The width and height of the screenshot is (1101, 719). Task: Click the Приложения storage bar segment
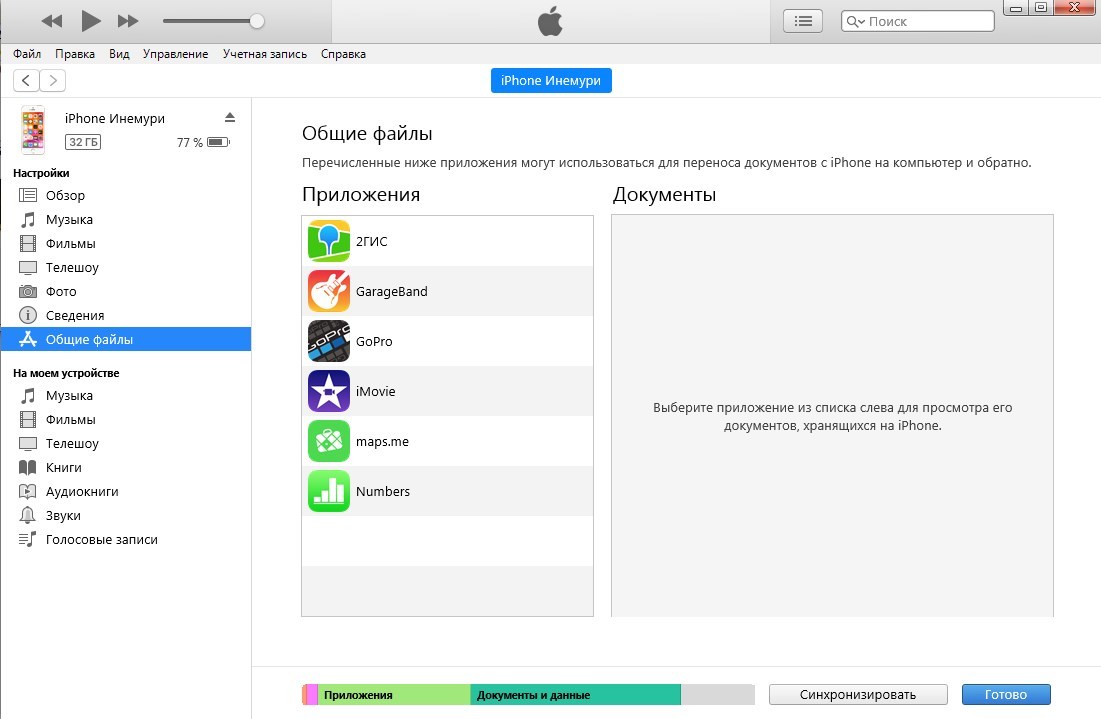click(x=394, y=694)
